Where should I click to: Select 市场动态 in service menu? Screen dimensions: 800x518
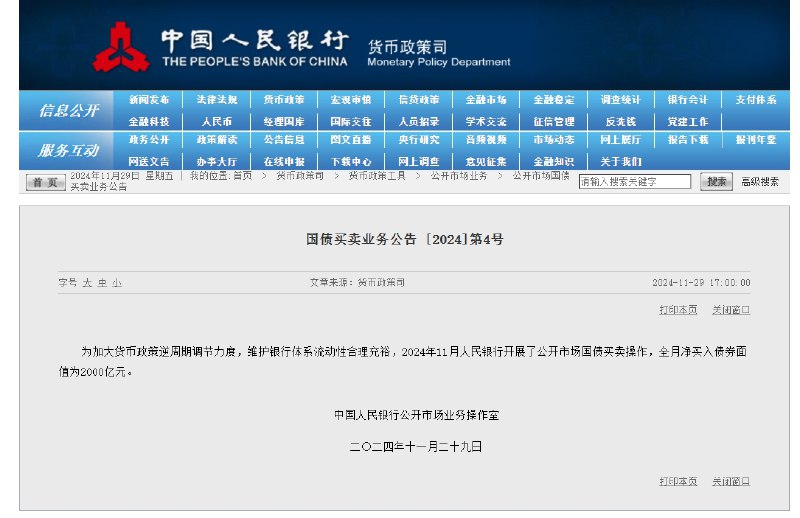tap(554, 140)
